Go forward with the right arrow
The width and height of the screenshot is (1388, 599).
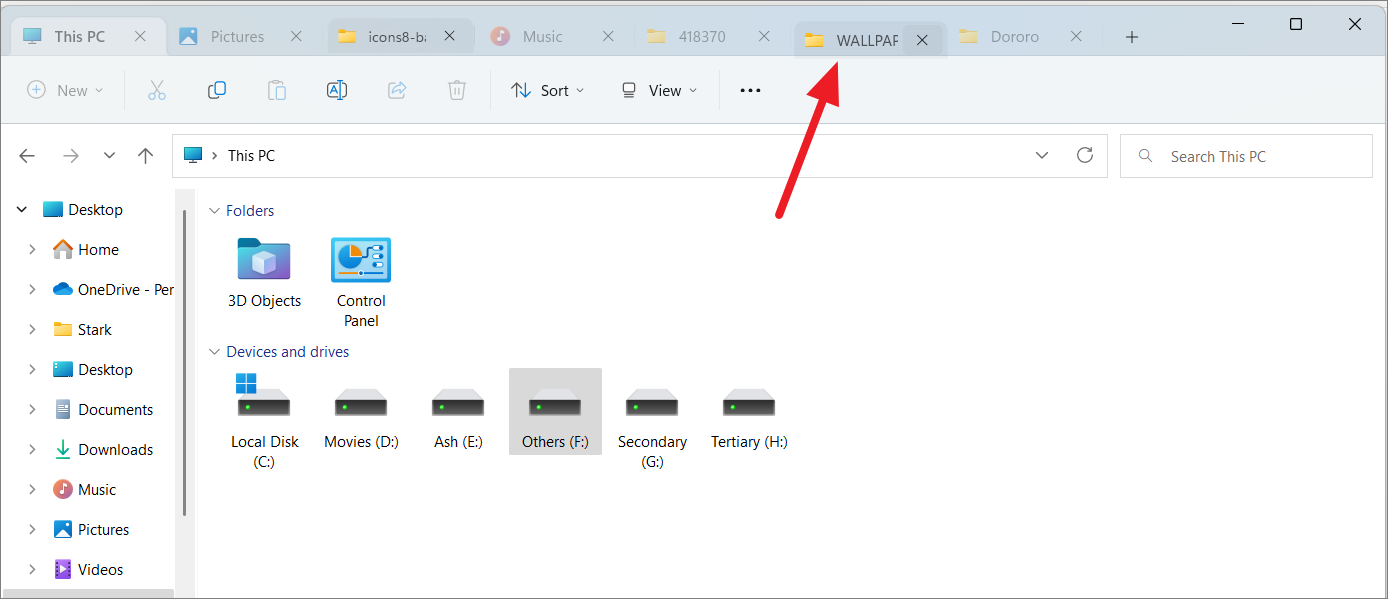[x=71, y=156]
